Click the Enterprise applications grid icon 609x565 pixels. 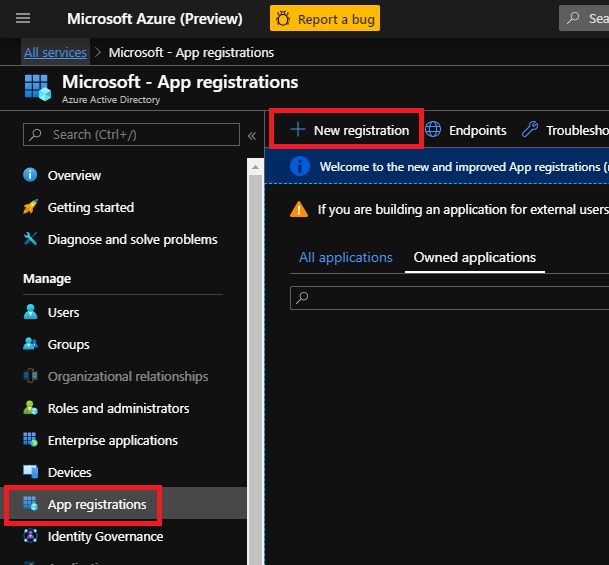click(30, 440)
